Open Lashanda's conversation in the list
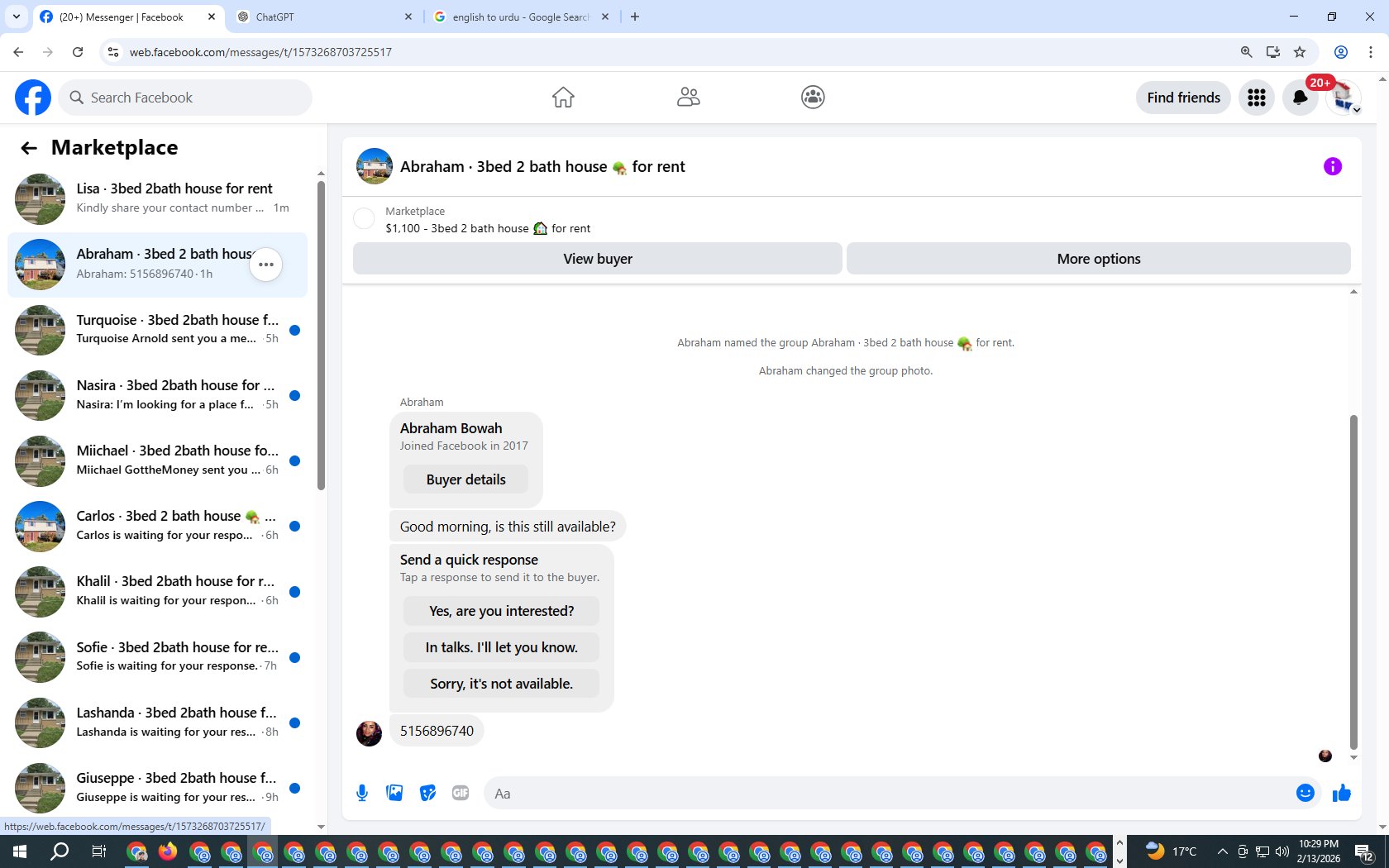 (157, 723)
